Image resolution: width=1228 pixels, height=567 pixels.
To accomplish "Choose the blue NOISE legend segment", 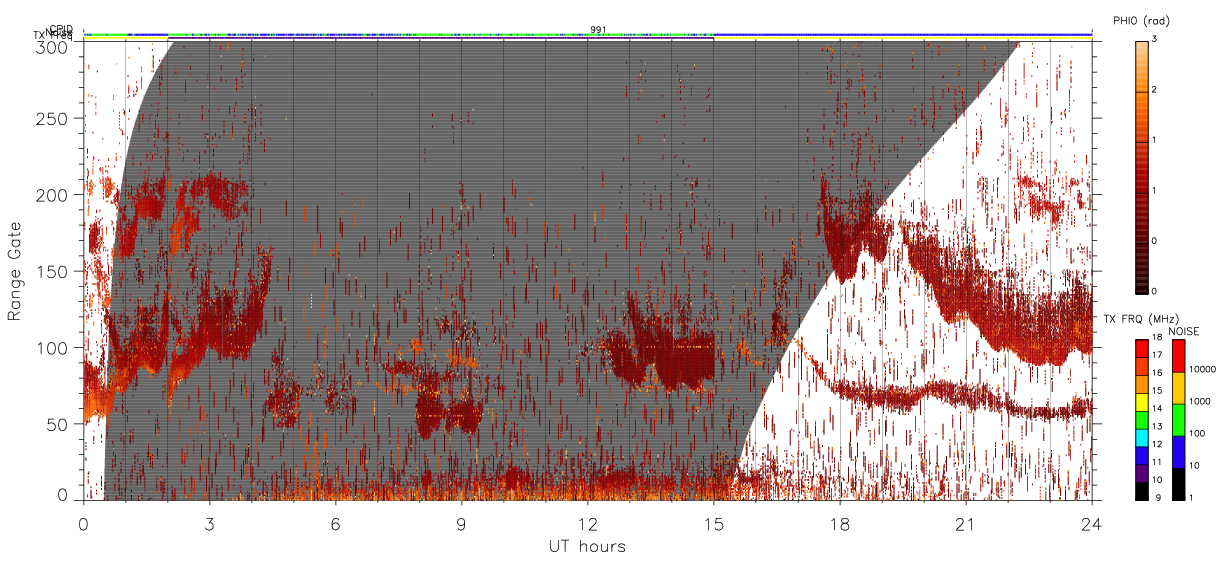I will (x=1178, y=452).
